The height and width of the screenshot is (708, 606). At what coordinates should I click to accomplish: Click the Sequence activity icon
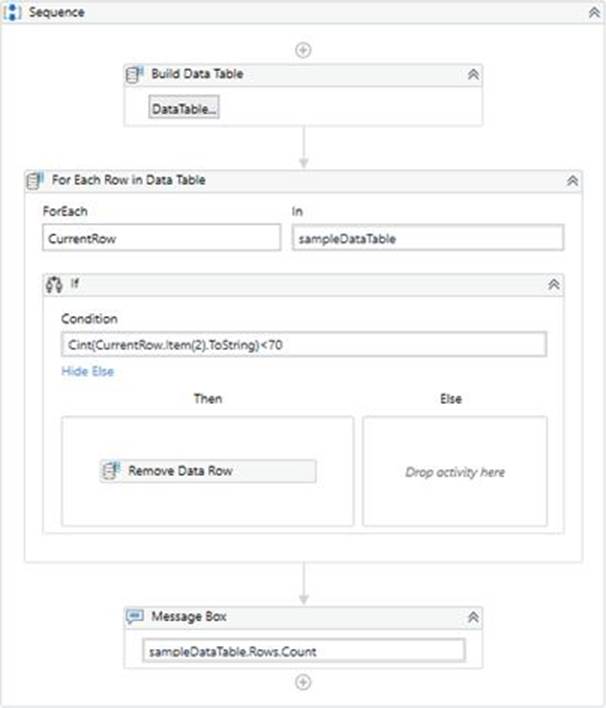pyautogui.click(x=13, y=13)
